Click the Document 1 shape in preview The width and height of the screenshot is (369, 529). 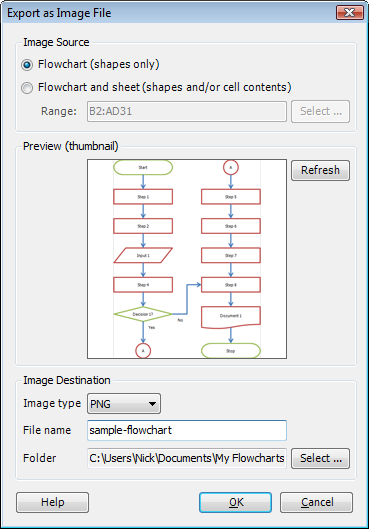[231, 317]
